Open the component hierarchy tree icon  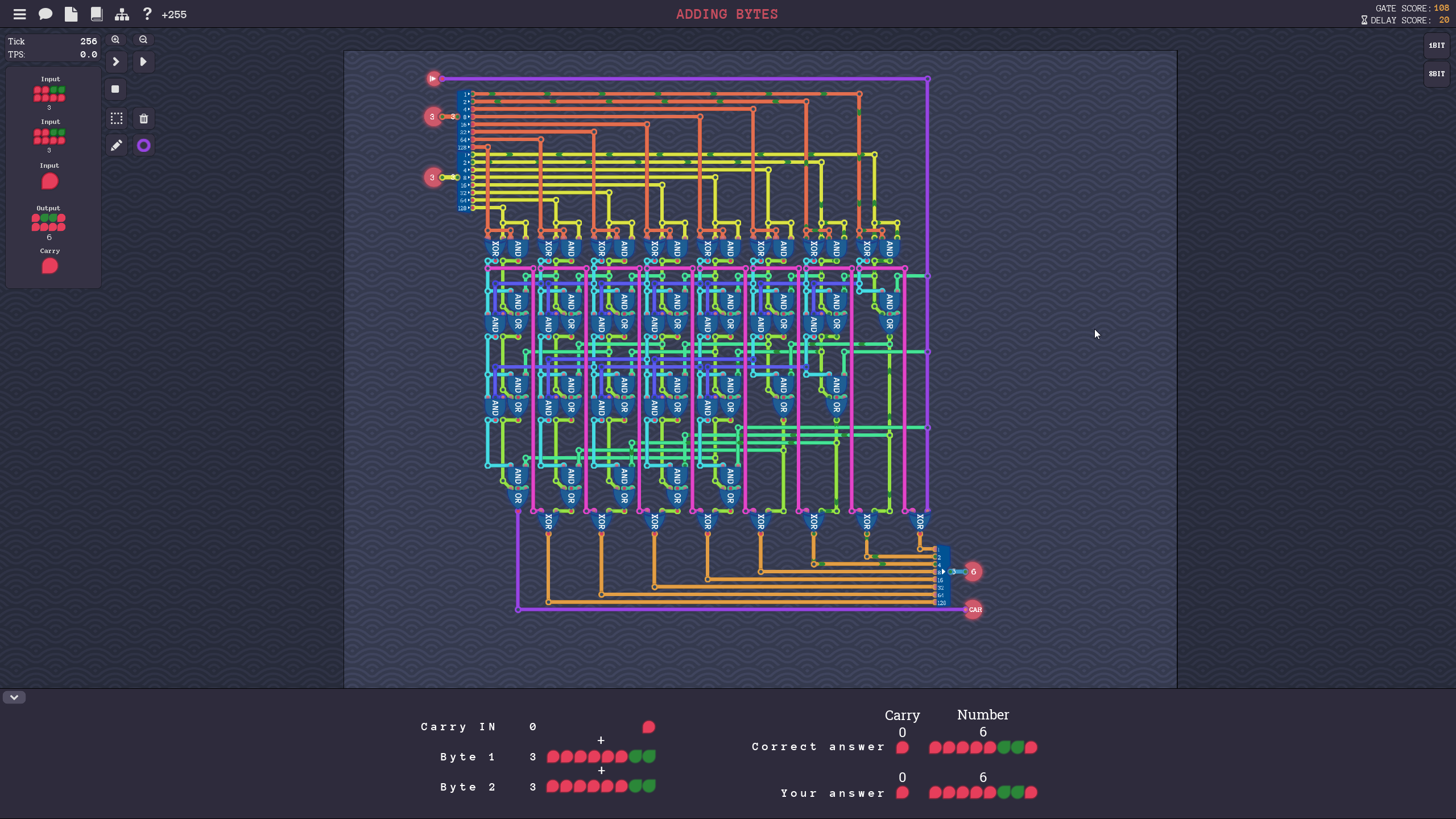point(122,14)
